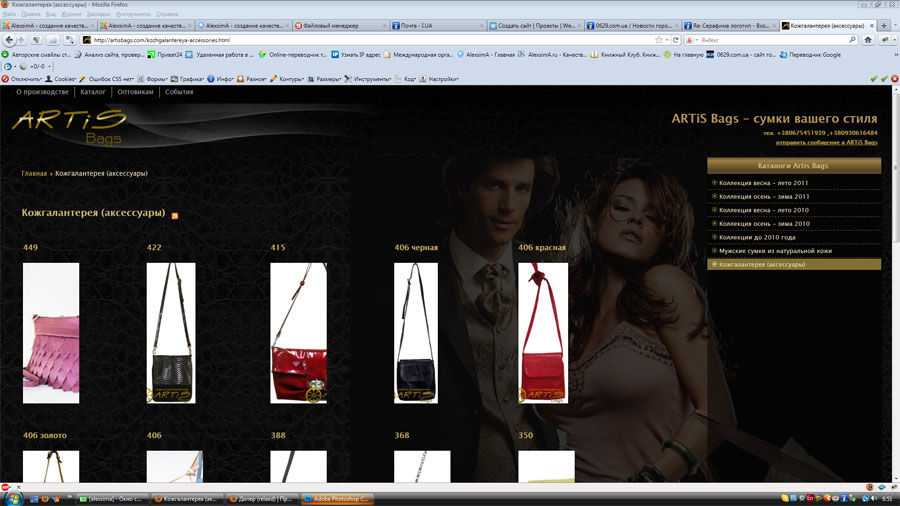Bookmark this page with the star icon
The height and width of the screenshot is (506, 900).
[x=659, y=40]
